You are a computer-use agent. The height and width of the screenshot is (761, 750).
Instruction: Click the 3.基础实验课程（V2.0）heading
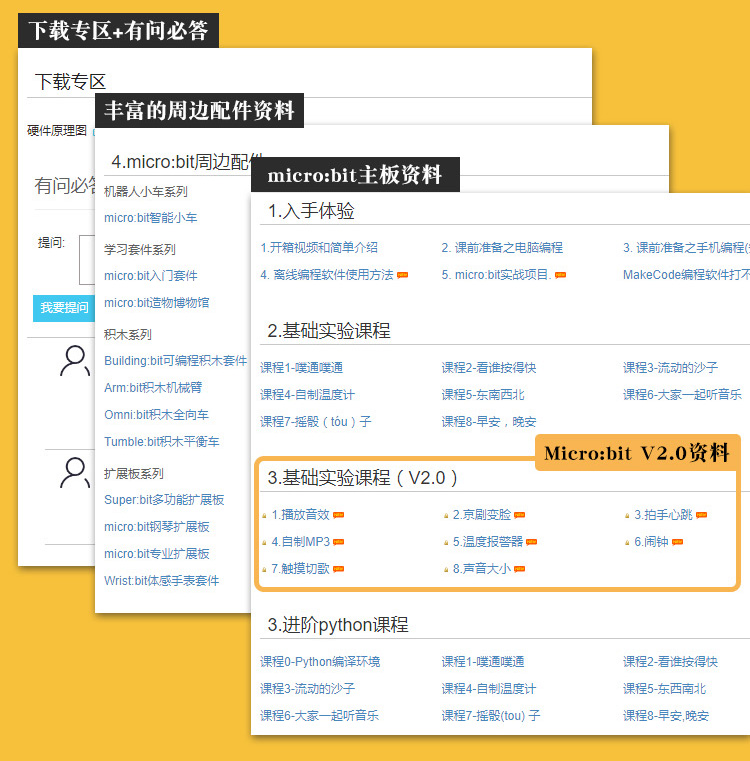pos(363,478)
